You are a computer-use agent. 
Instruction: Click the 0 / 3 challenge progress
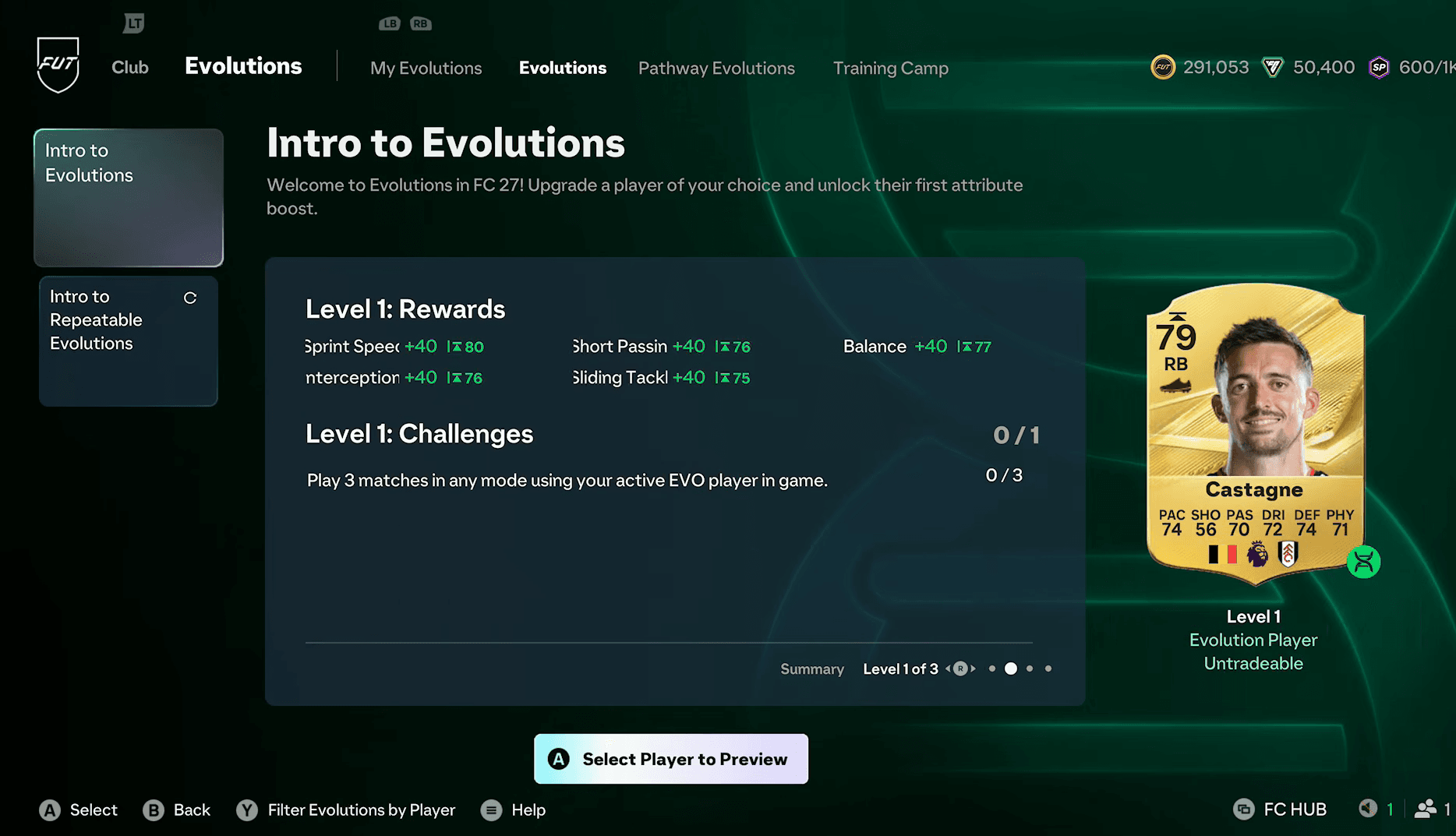coord(1004,475)
